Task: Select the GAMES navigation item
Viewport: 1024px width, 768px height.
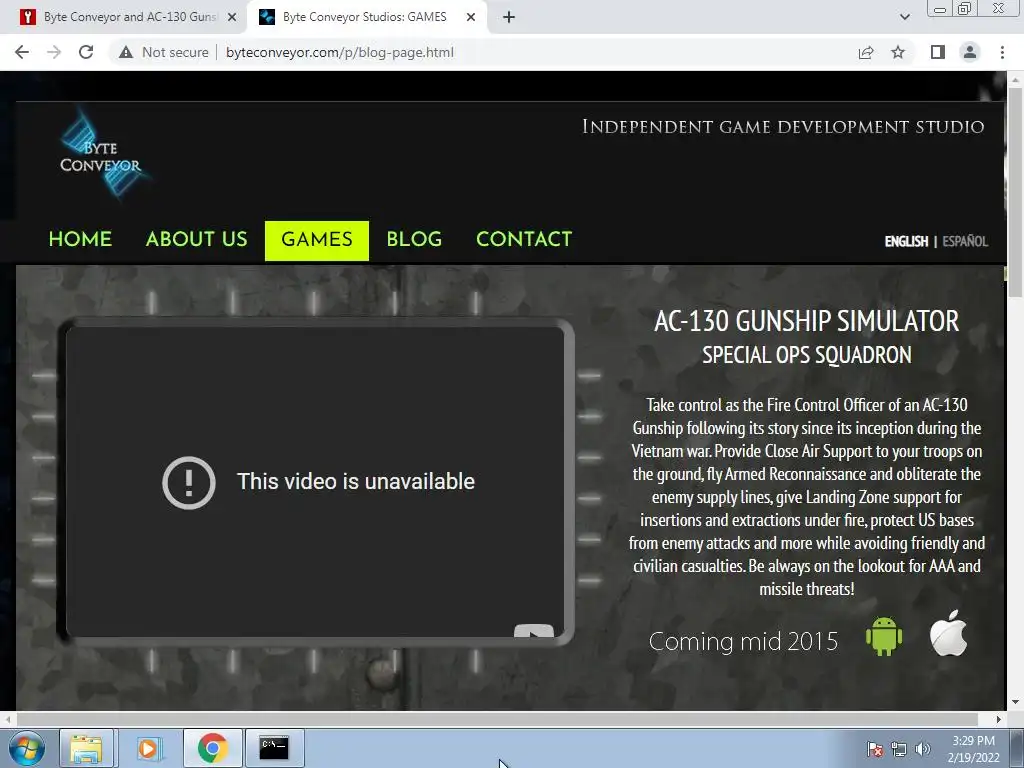Action: 317,240
